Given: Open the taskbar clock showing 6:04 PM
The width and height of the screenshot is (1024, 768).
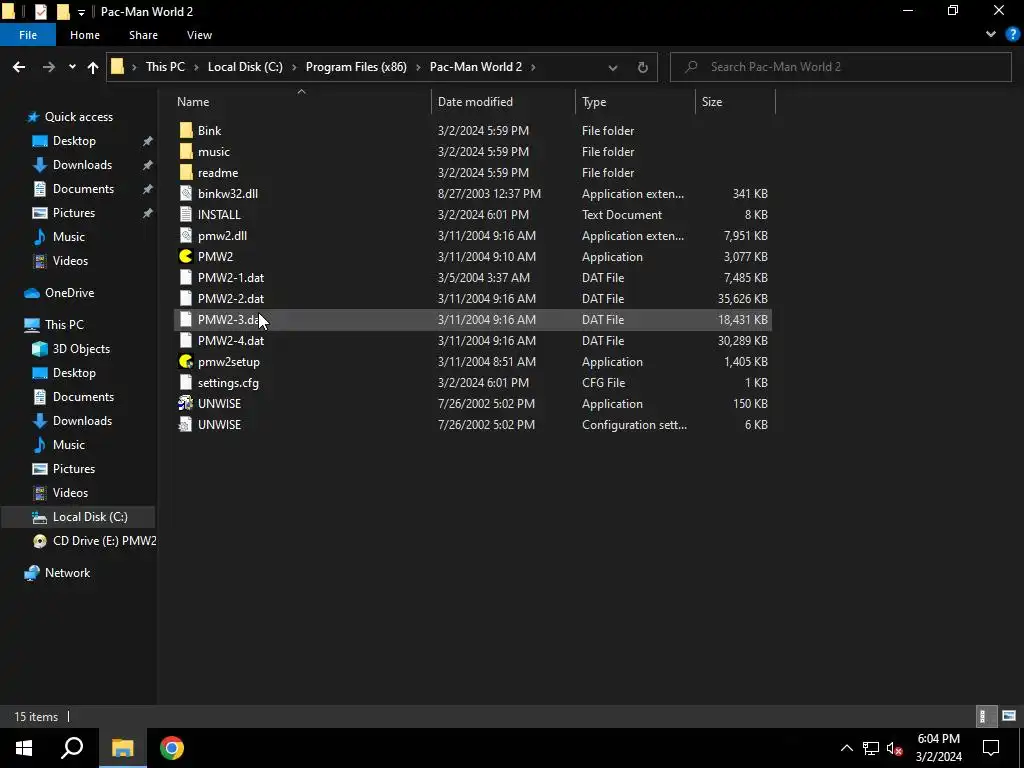Looking at the screenshot, I should coord(938,748).
